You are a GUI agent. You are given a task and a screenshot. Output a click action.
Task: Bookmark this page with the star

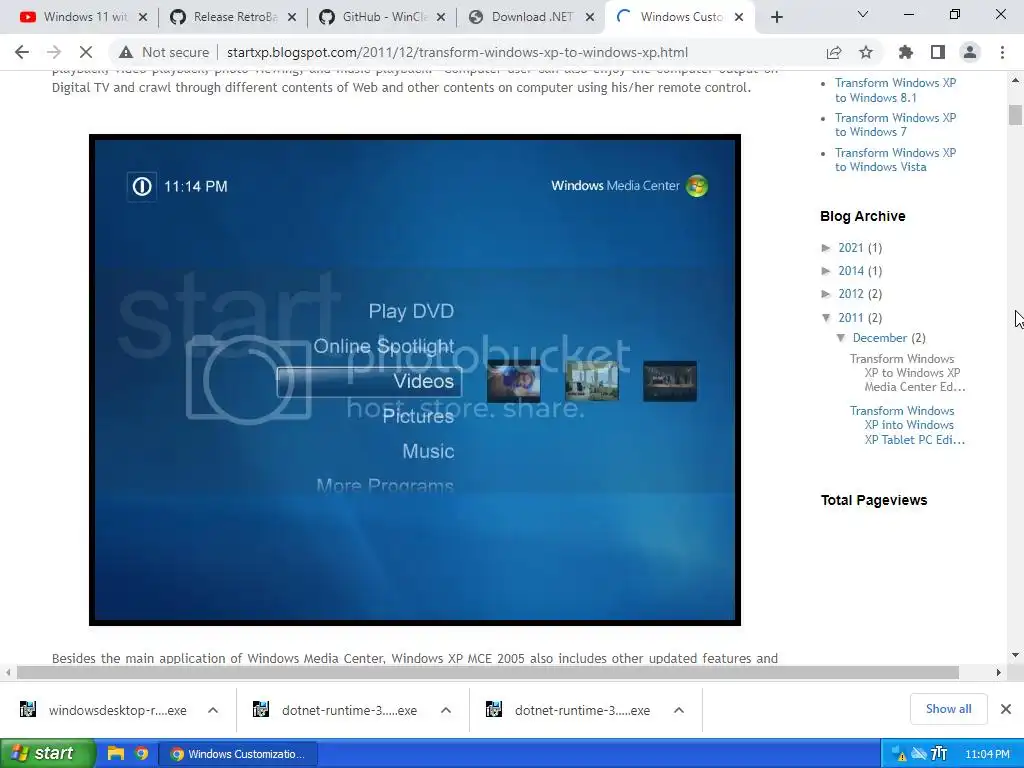[x=866, y=52]
